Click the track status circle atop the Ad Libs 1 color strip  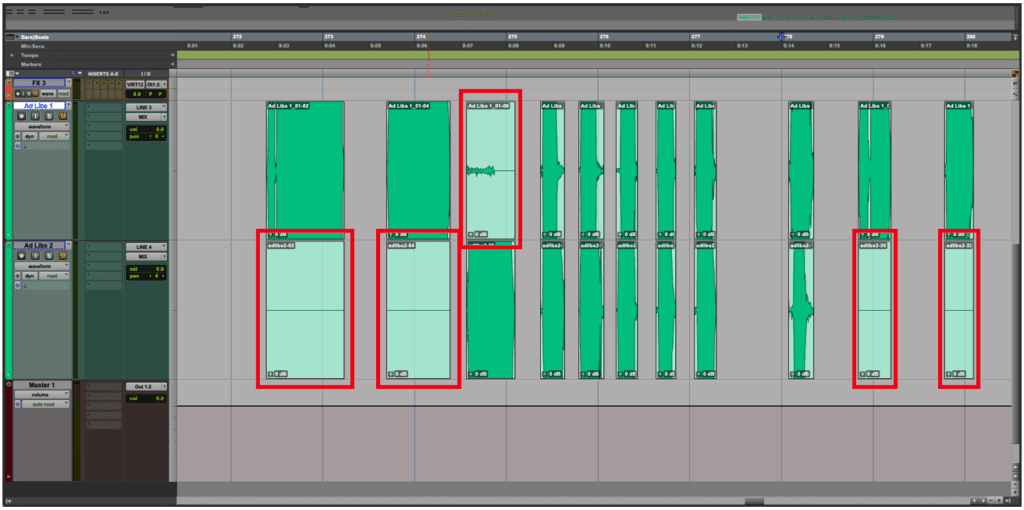8,105
